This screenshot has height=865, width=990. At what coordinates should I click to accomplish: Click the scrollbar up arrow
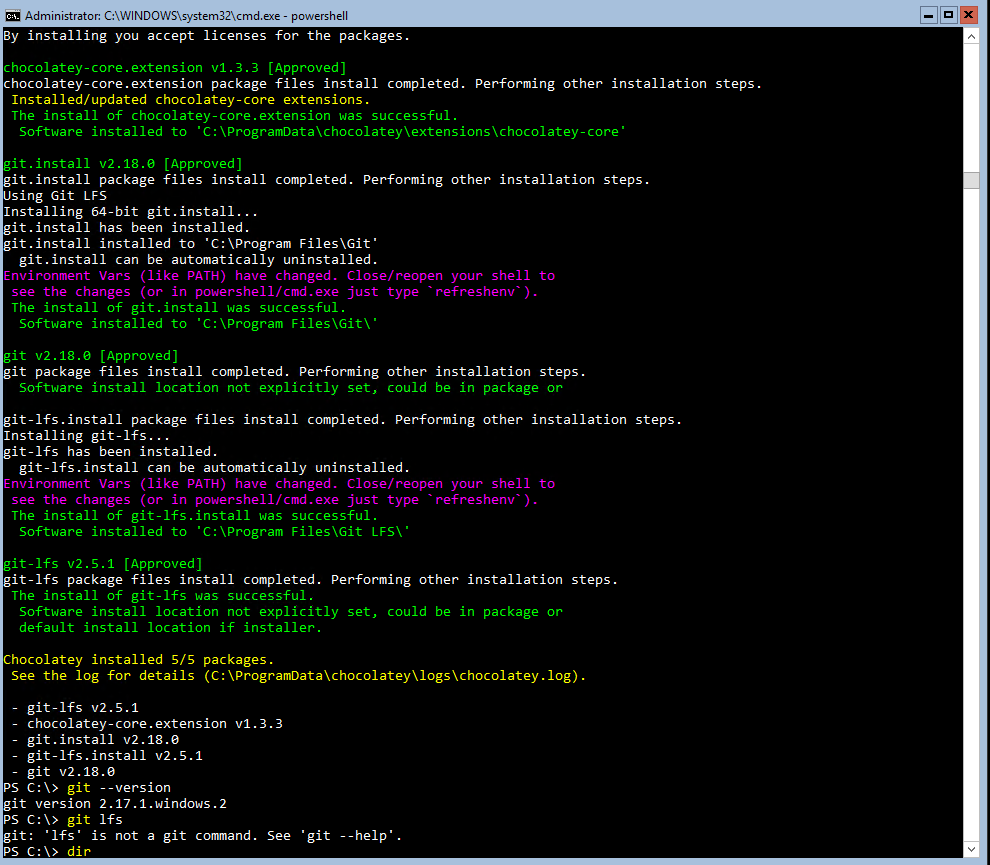click(x=972, y=35)
